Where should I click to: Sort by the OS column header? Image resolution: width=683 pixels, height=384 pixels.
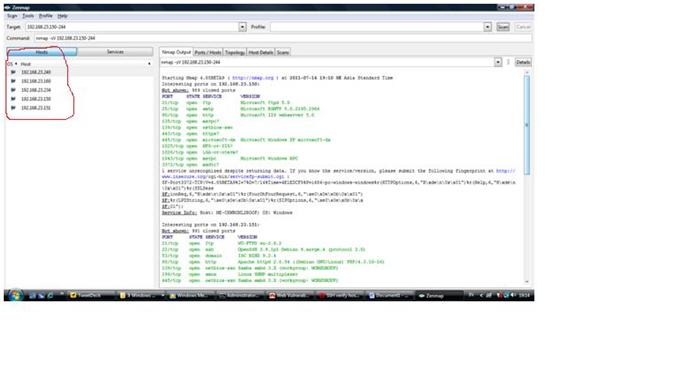(x=11, y=64)
